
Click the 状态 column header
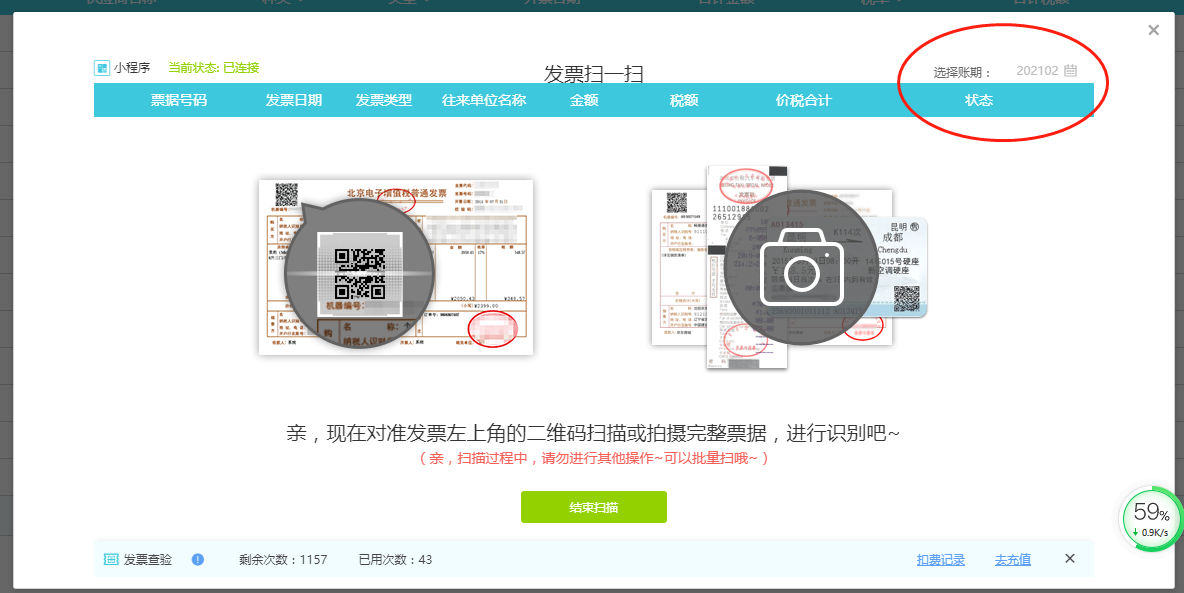click(979, 100)
